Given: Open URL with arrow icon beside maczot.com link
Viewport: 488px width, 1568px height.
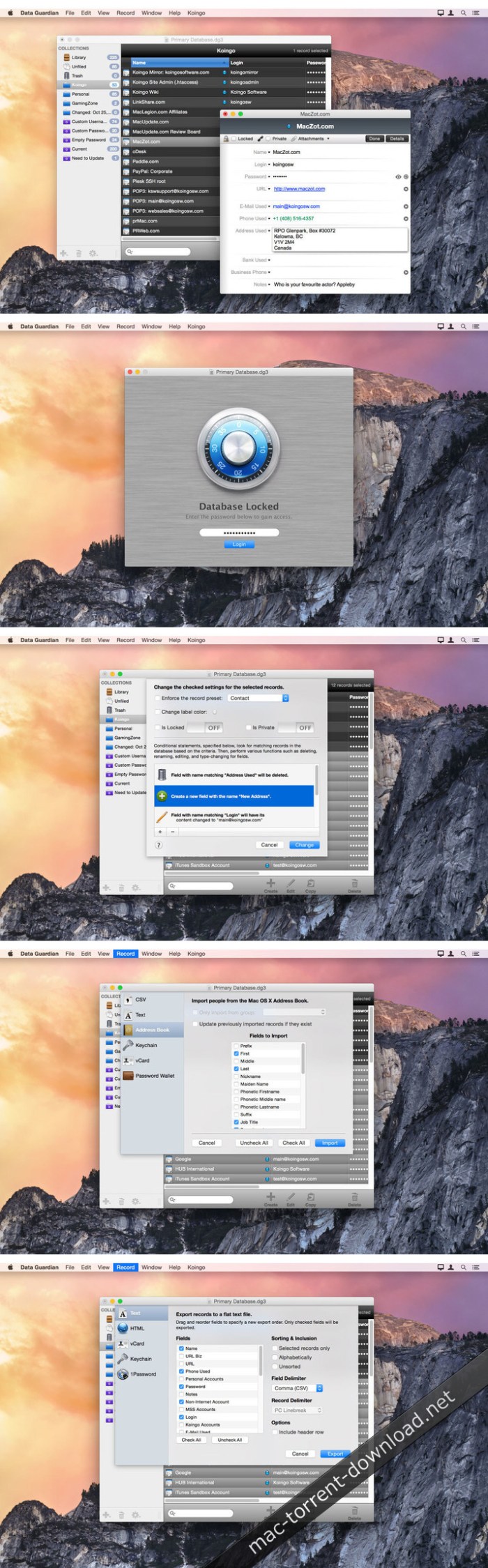Looking at the screenshot, I should pyautogui.click(x=406, y=189).
